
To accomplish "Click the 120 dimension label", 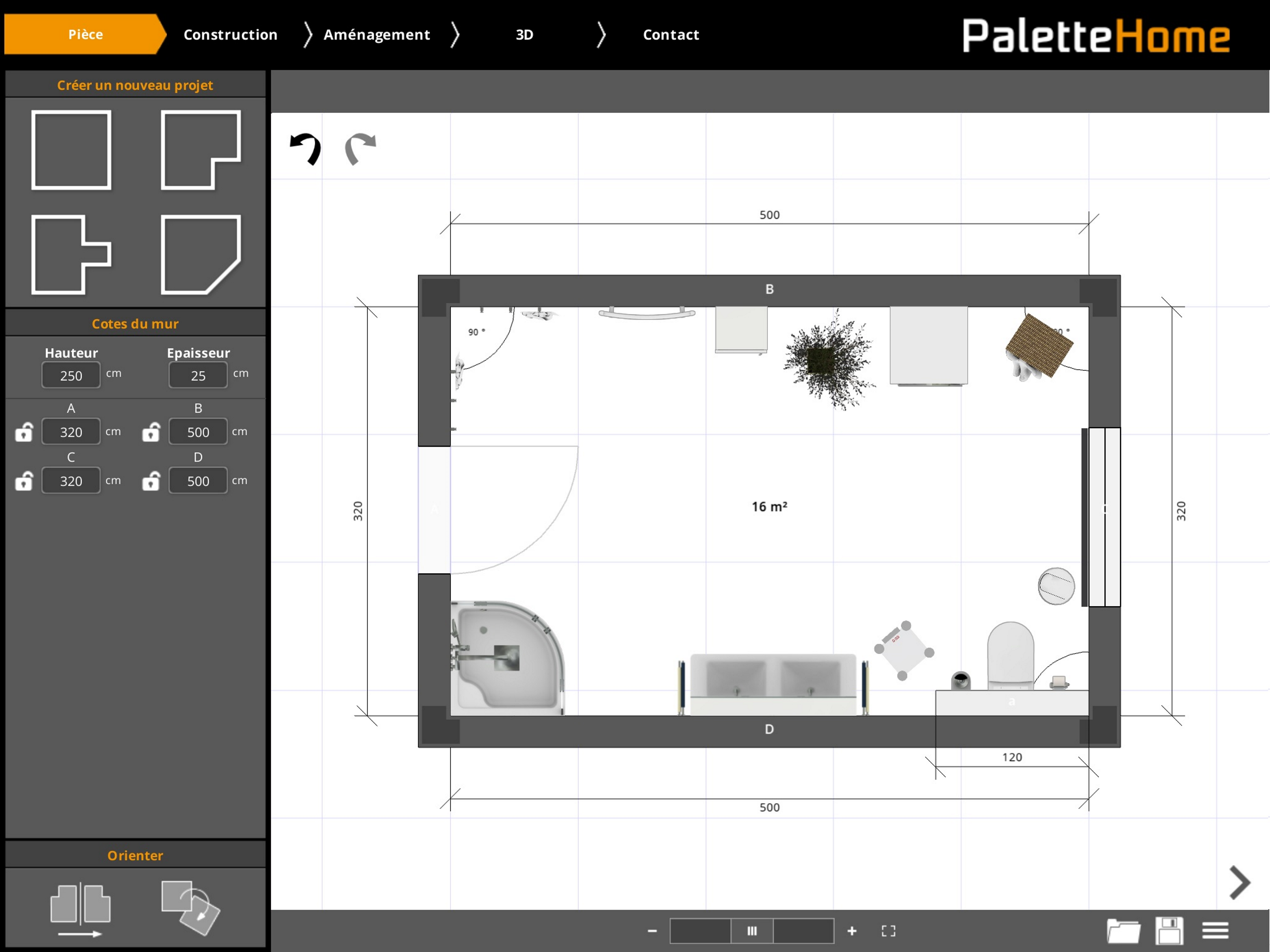I will pyautogui.click(x=1012, y=757).
